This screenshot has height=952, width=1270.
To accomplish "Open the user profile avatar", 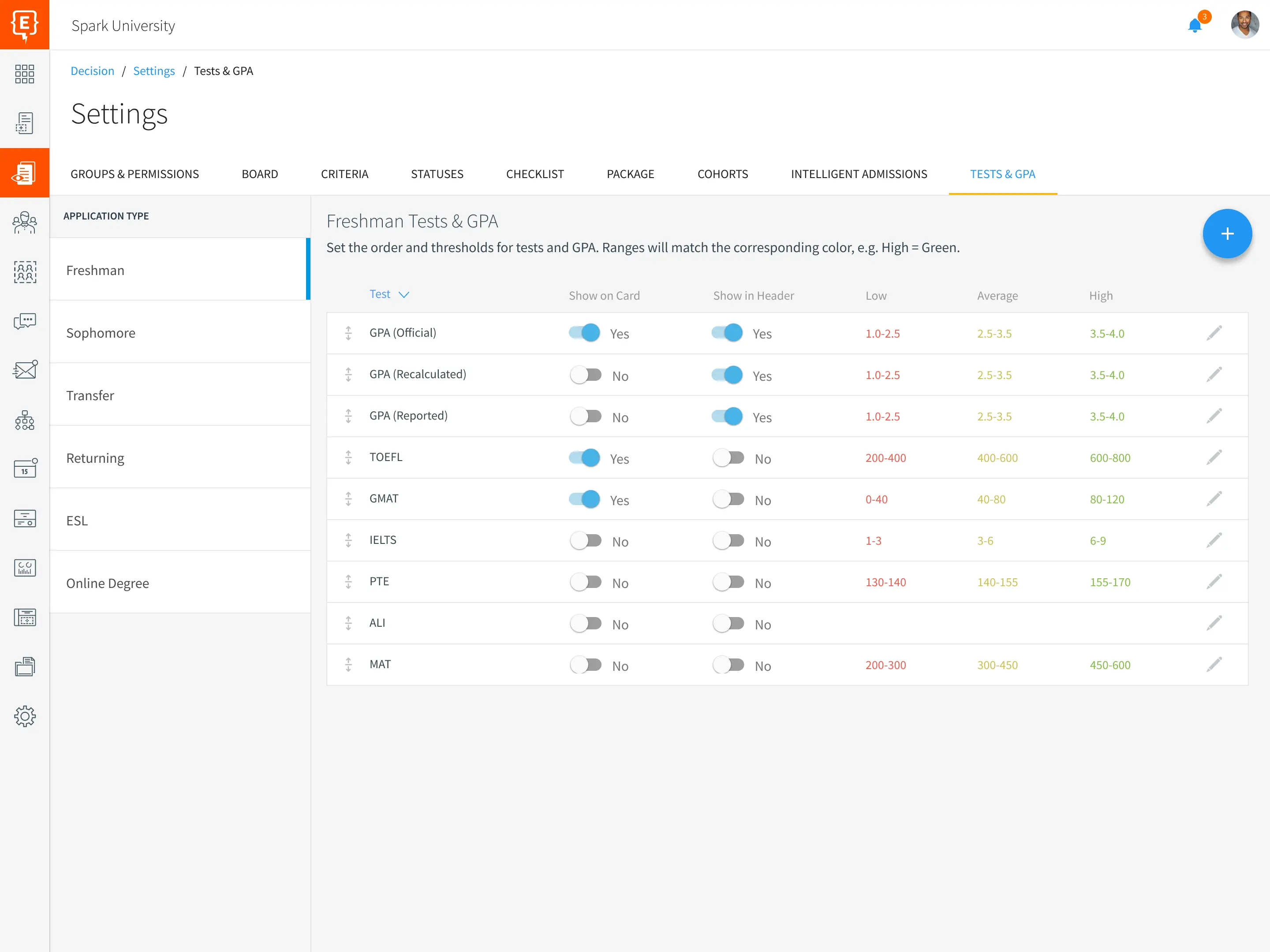I will tap(1244, 25).
